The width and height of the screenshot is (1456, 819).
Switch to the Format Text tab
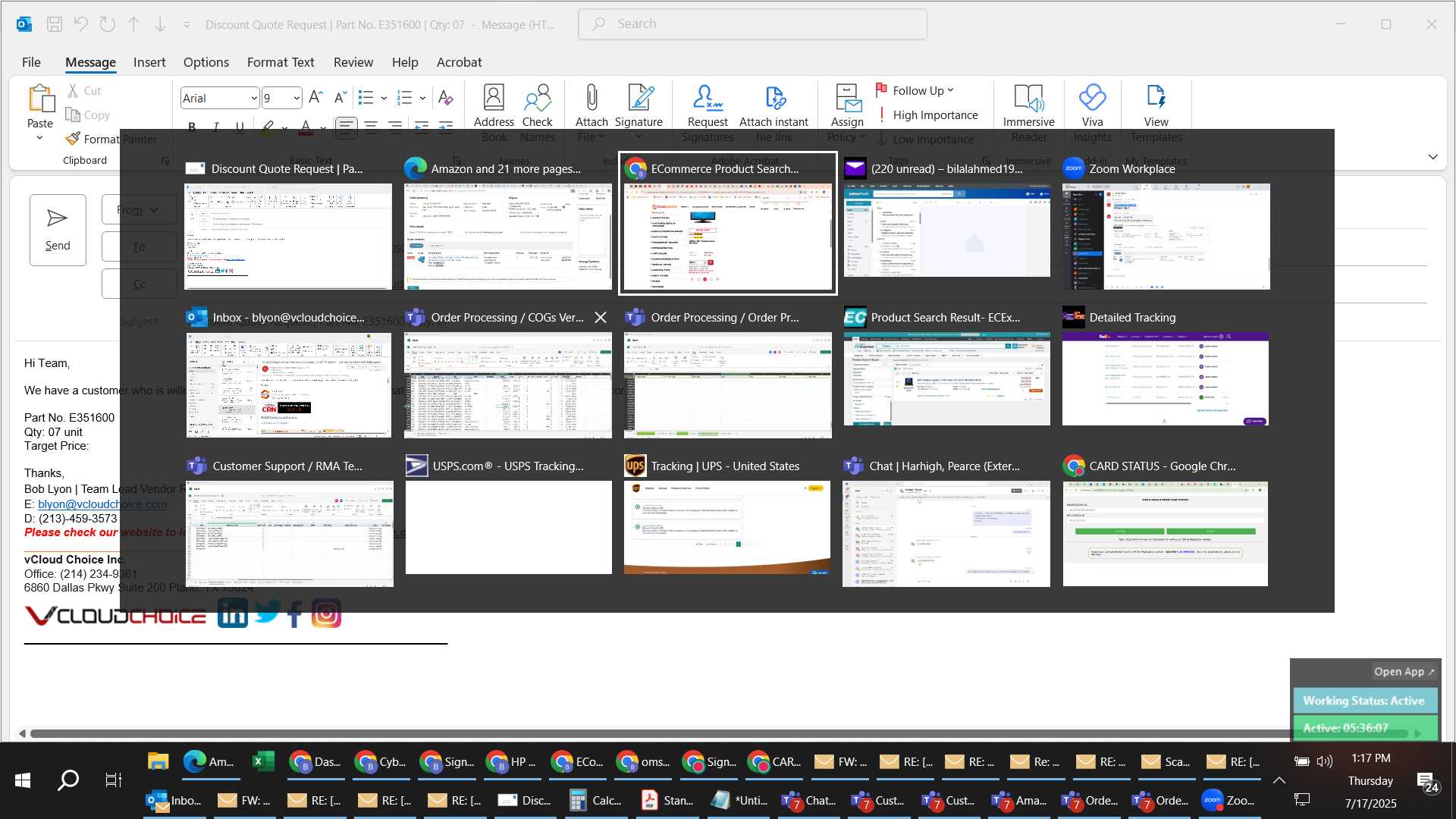coord(280,62)
